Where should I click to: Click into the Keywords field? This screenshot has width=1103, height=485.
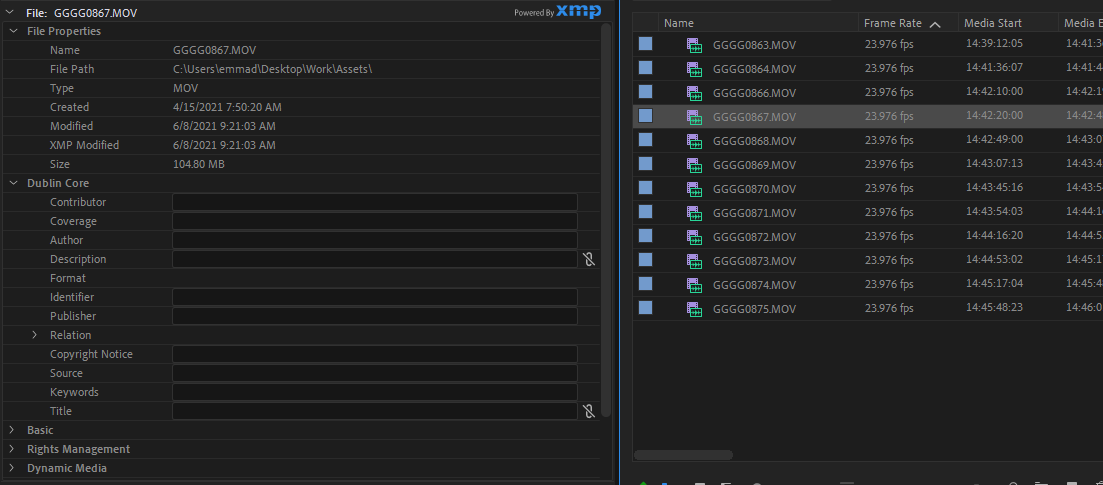pyautogui.click(x=375, y=392)
